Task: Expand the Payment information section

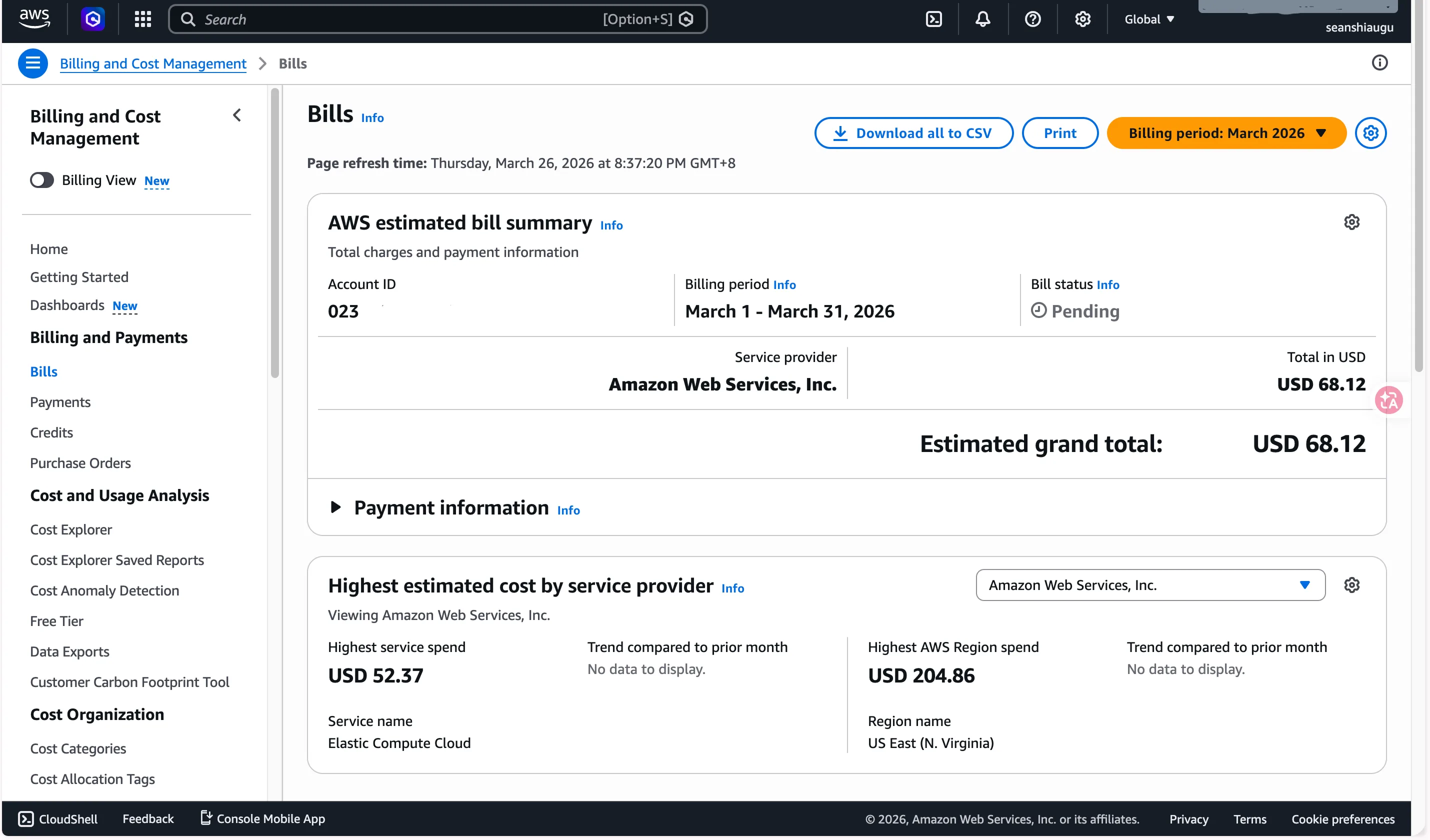Action: tap(335, 507)
